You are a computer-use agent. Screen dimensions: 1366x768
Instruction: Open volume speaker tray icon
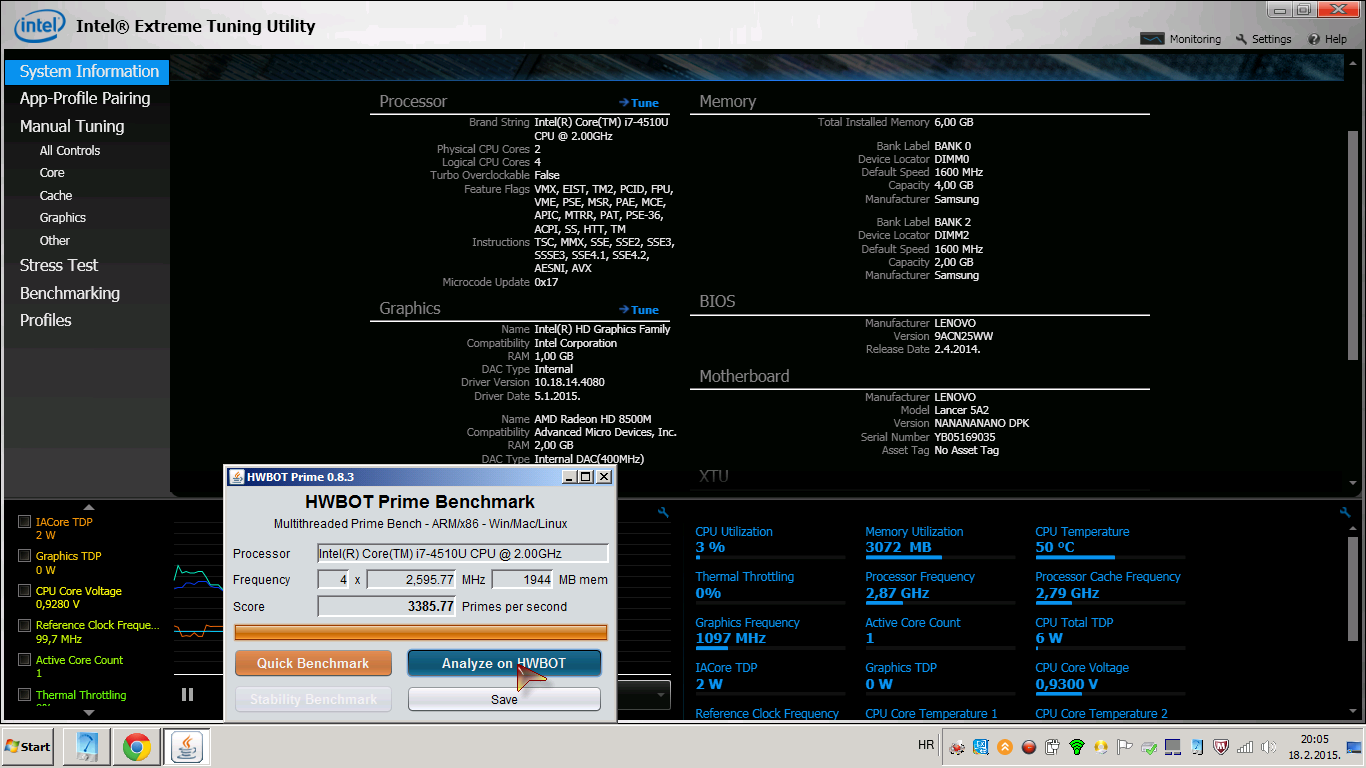pyautogui.click(x=1269, y=747)
